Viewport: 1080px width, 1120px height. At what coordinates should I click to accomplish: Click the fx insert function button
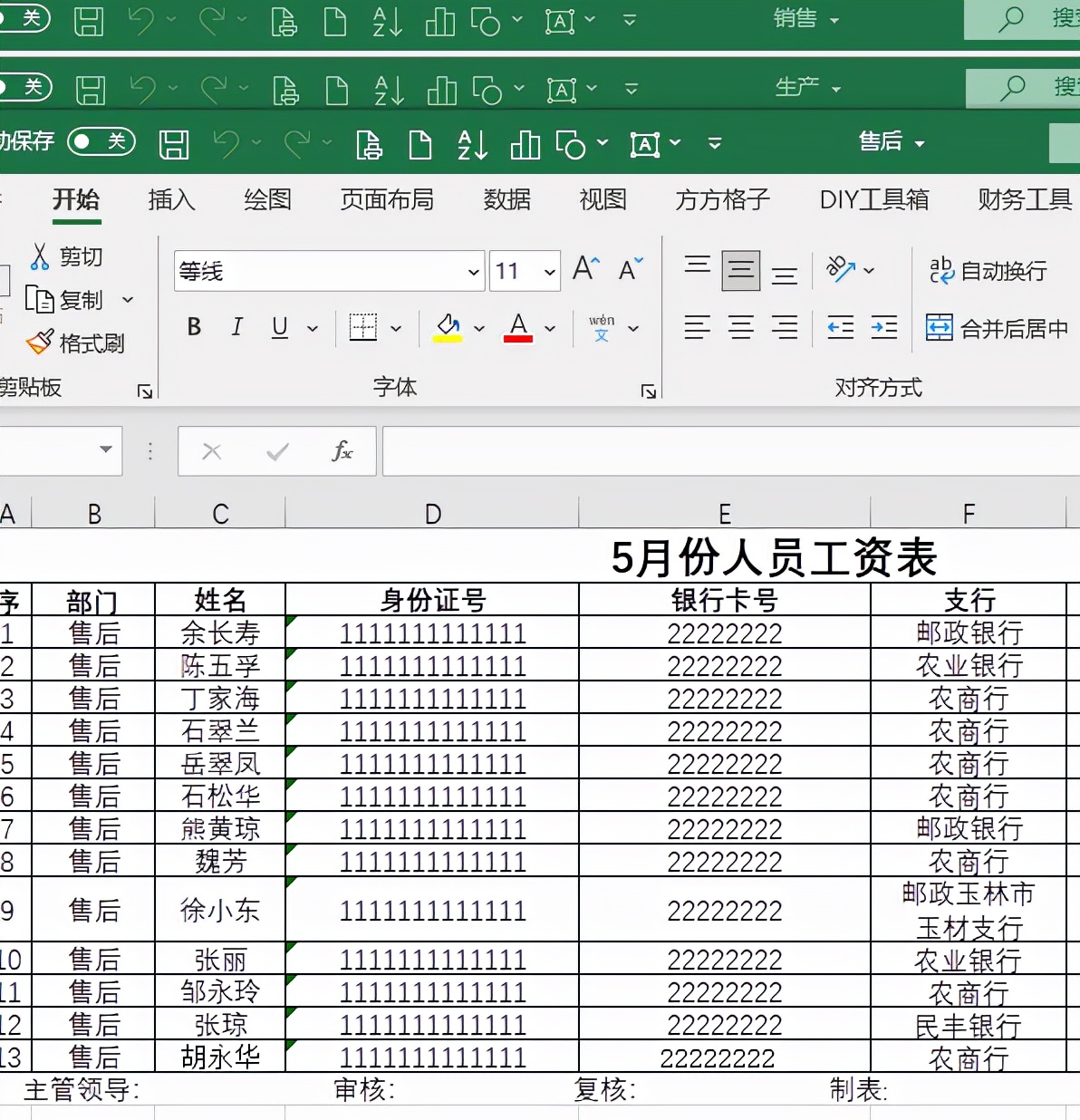coord(342,451)
